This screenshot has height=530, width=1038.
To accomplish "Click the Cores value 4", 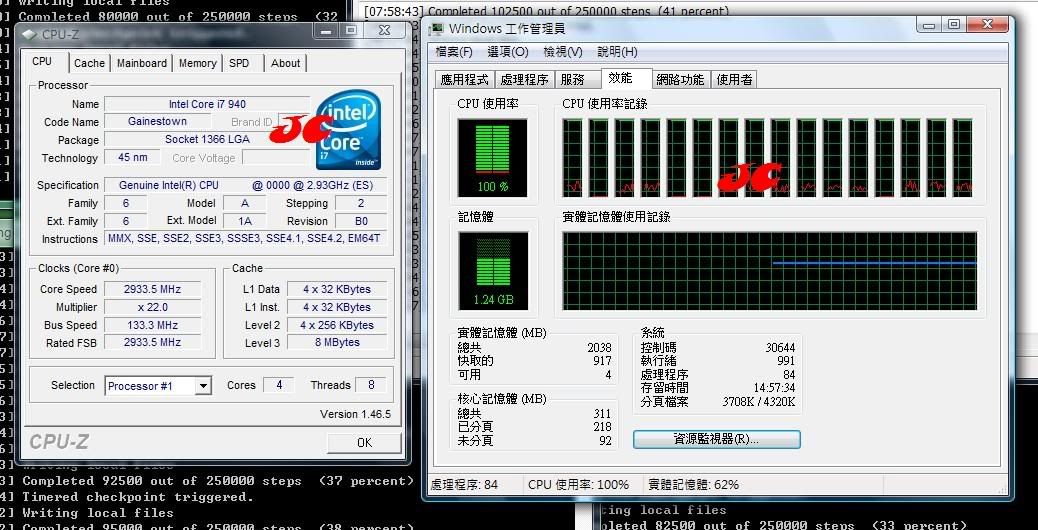I will (x=279, y=385).
